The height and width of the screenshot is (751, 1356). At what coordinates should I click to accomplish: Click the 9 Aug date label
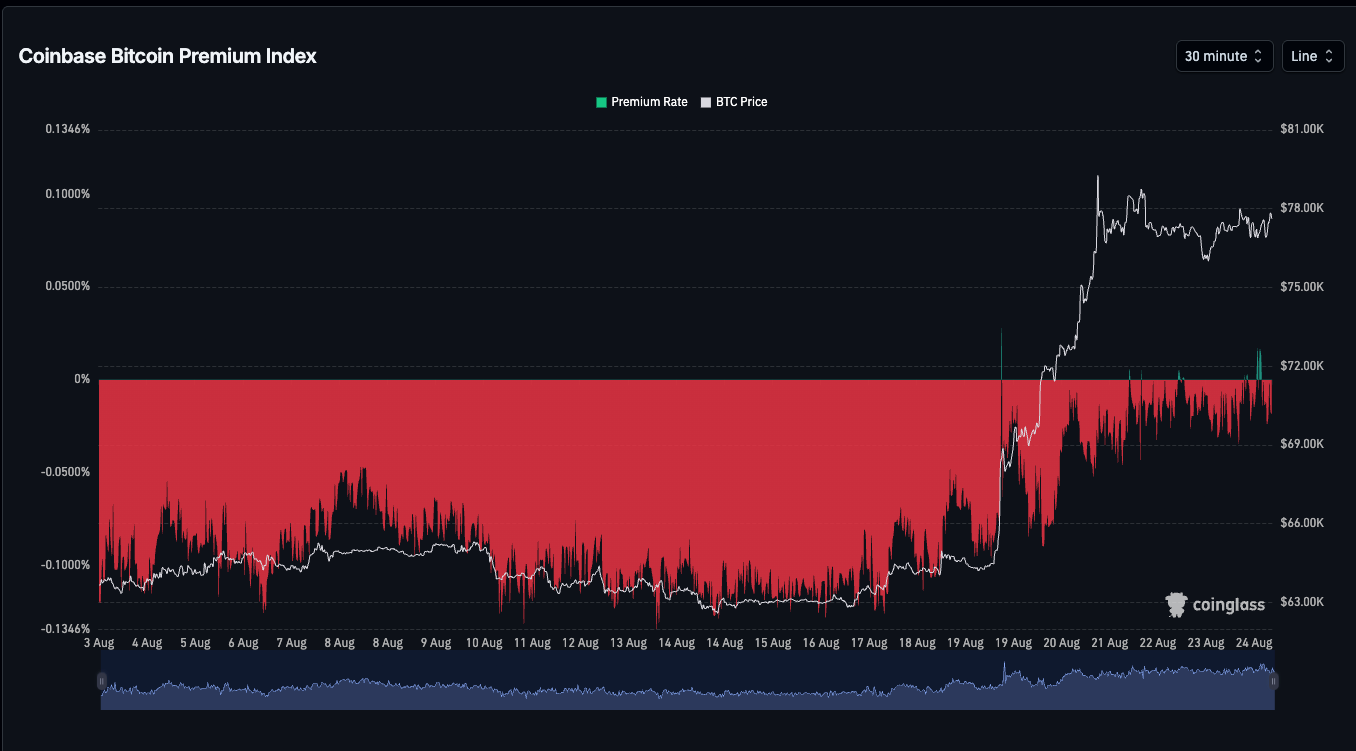[436, 643]
